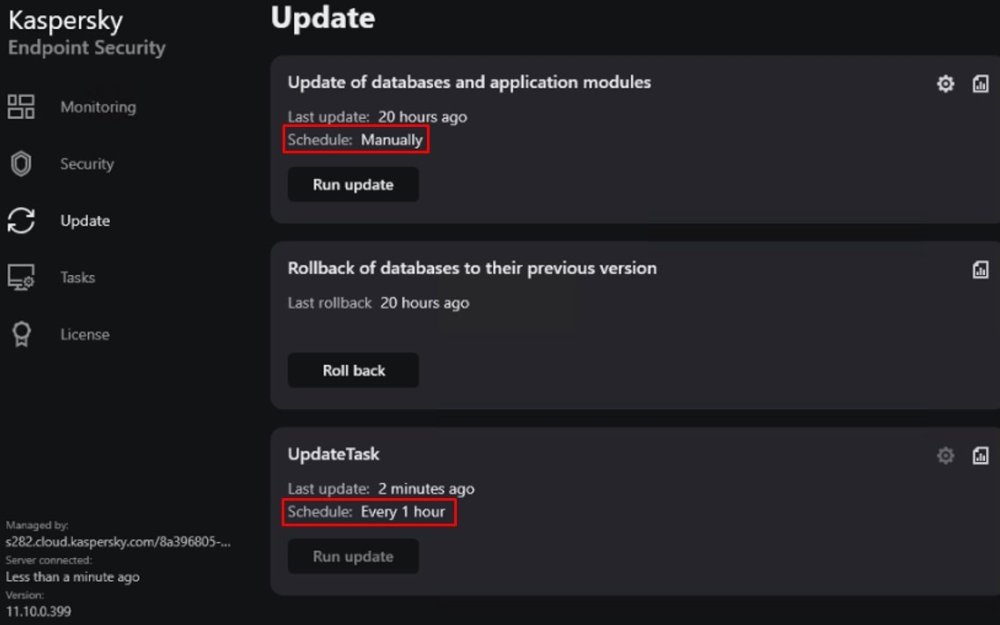Switch to the Tasks section
Viewport: 1000px width, 625px height.
click(x=78, y=278)
